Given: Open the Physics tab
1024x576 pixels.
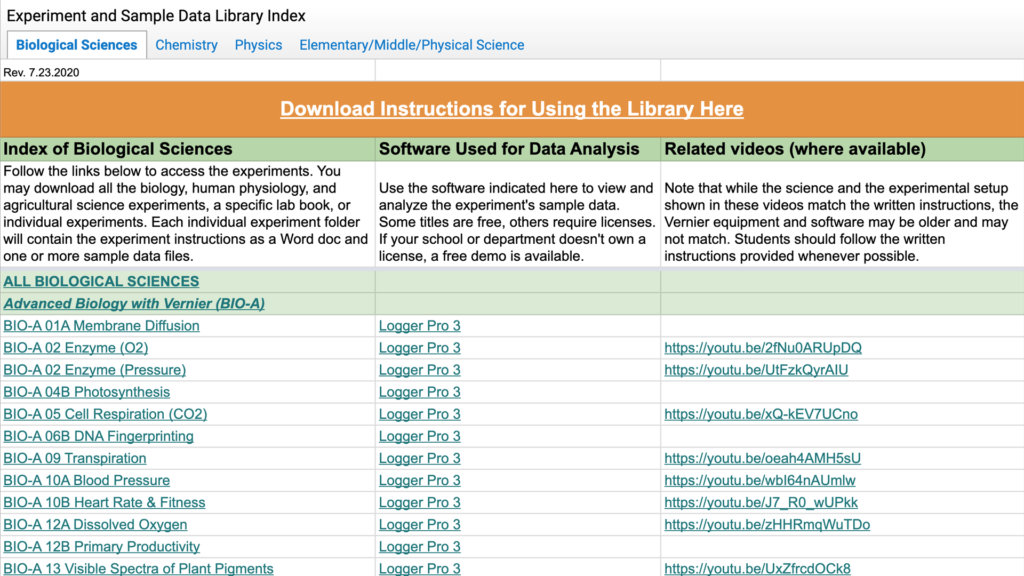Looking at the screenshot, I should tap(258, 45).
